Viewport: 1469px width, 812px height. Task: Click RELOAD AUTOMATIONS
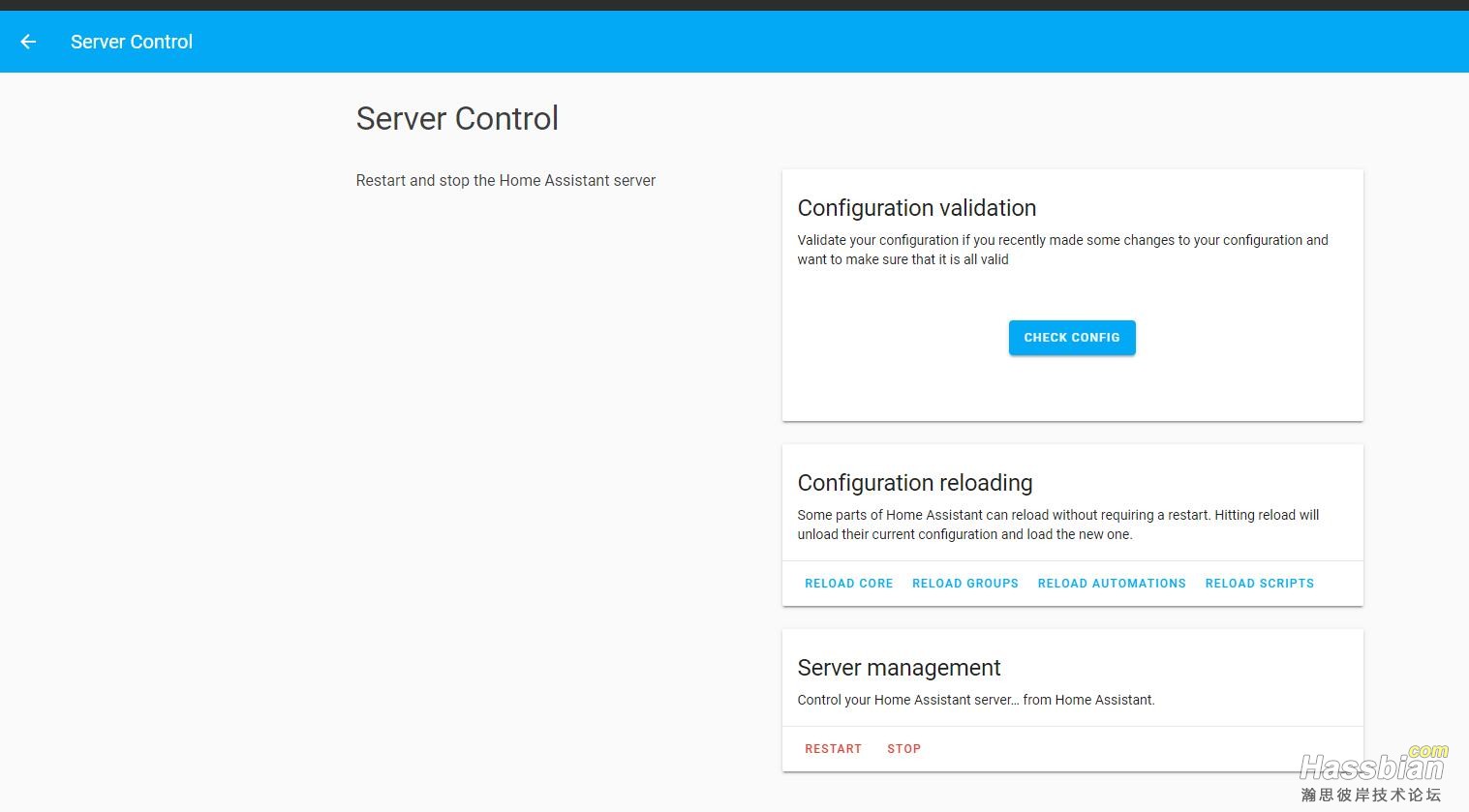(1112, 584)
